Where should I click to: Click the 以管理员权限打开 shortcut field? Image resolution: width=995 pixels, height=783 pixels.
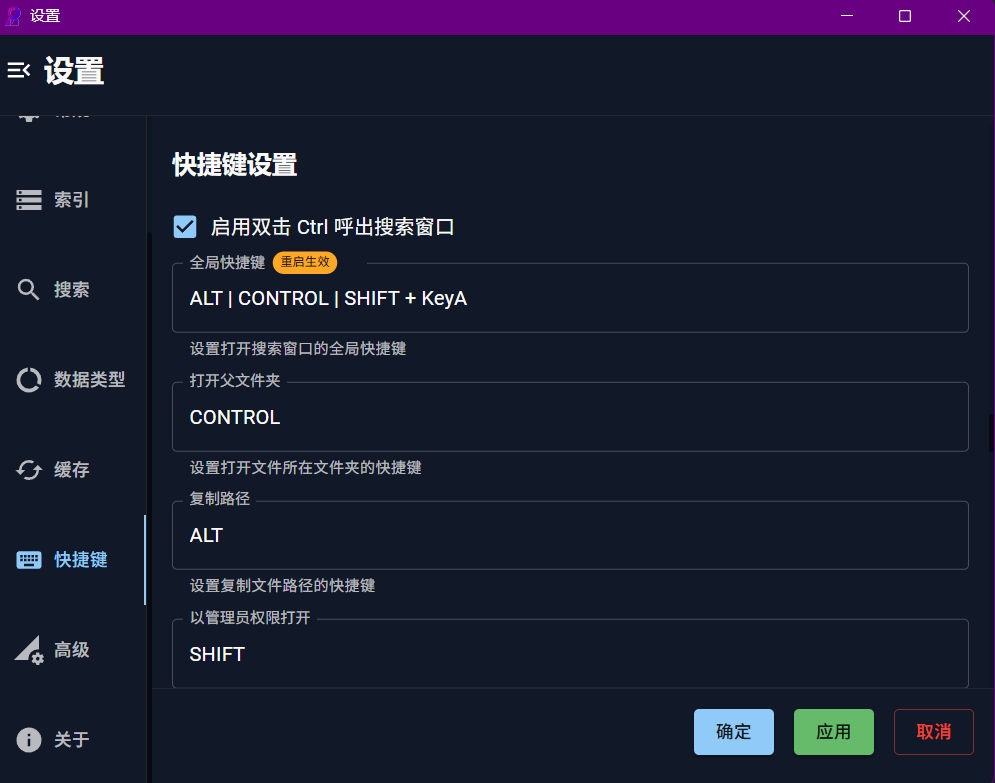570,654
